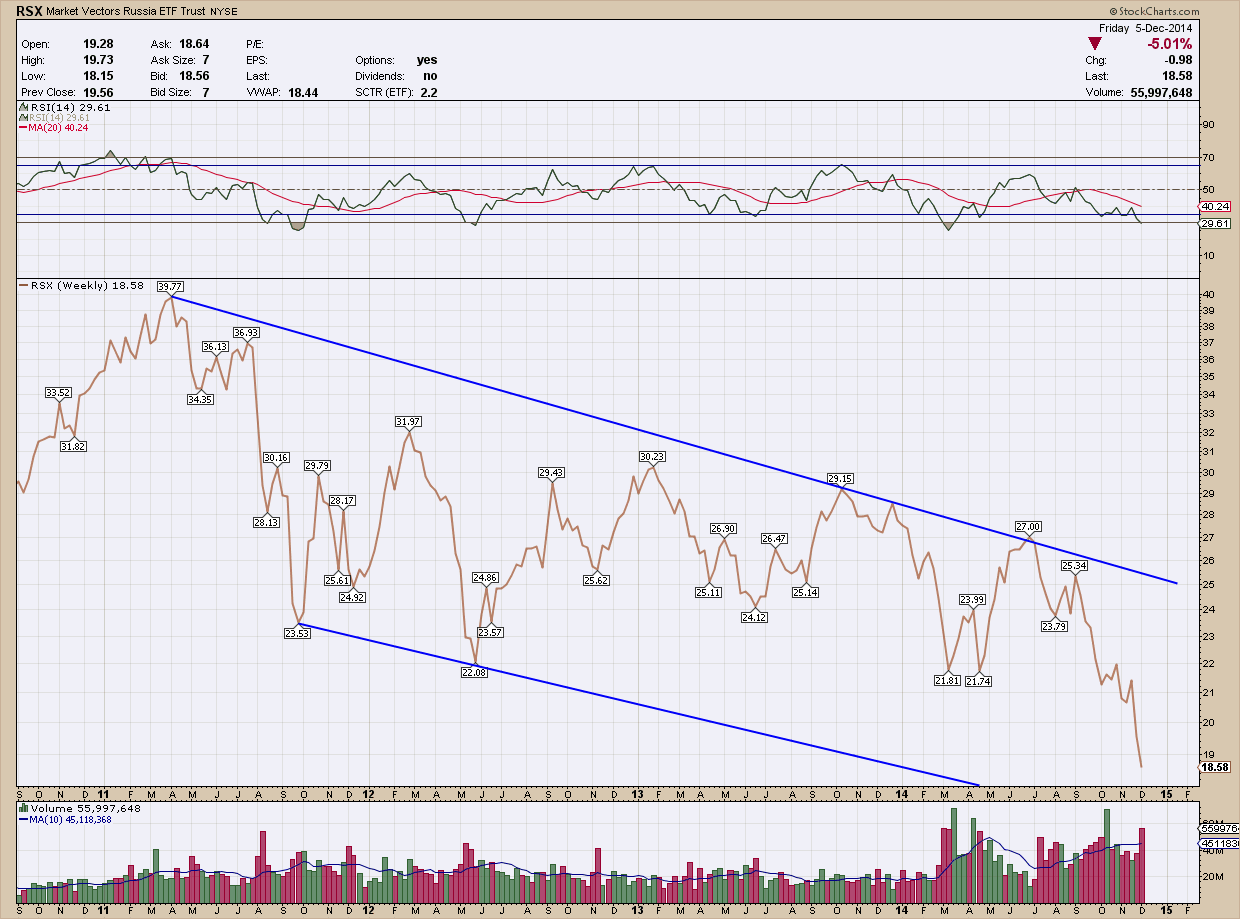This screenshot has width=1240, height=919.
Task: Click the 29.61 right-axis RSI label
Action: [x=1215, y=224]
